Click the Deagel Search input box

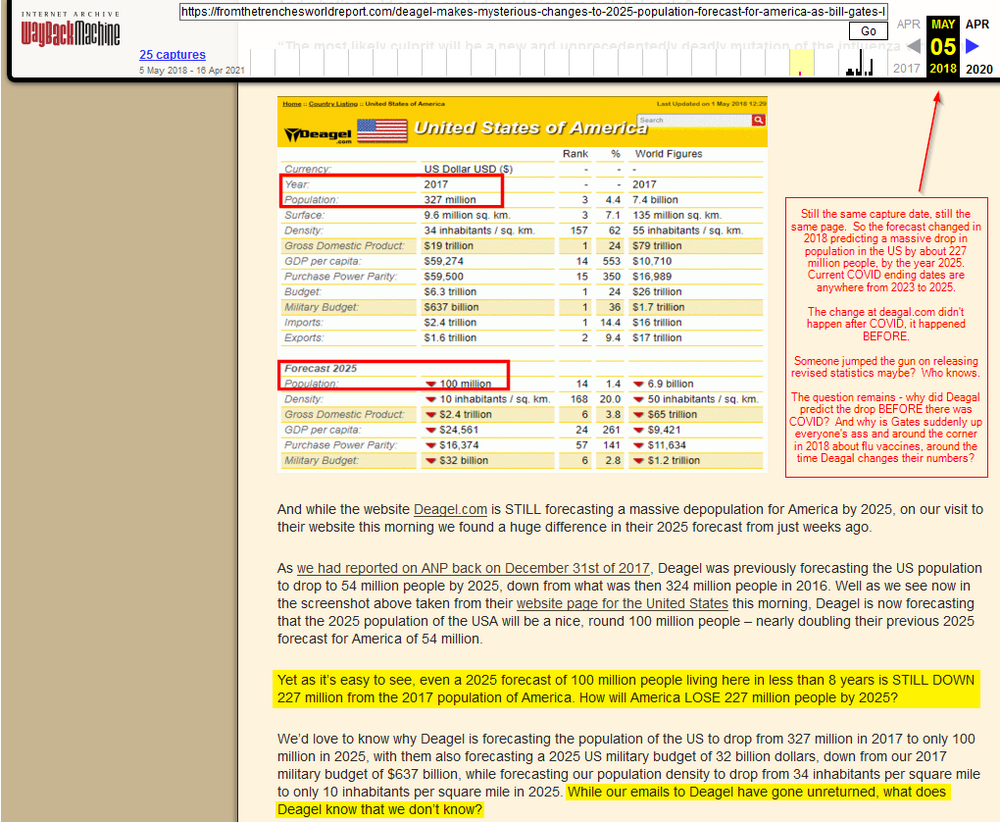click(x=695, y=120)
